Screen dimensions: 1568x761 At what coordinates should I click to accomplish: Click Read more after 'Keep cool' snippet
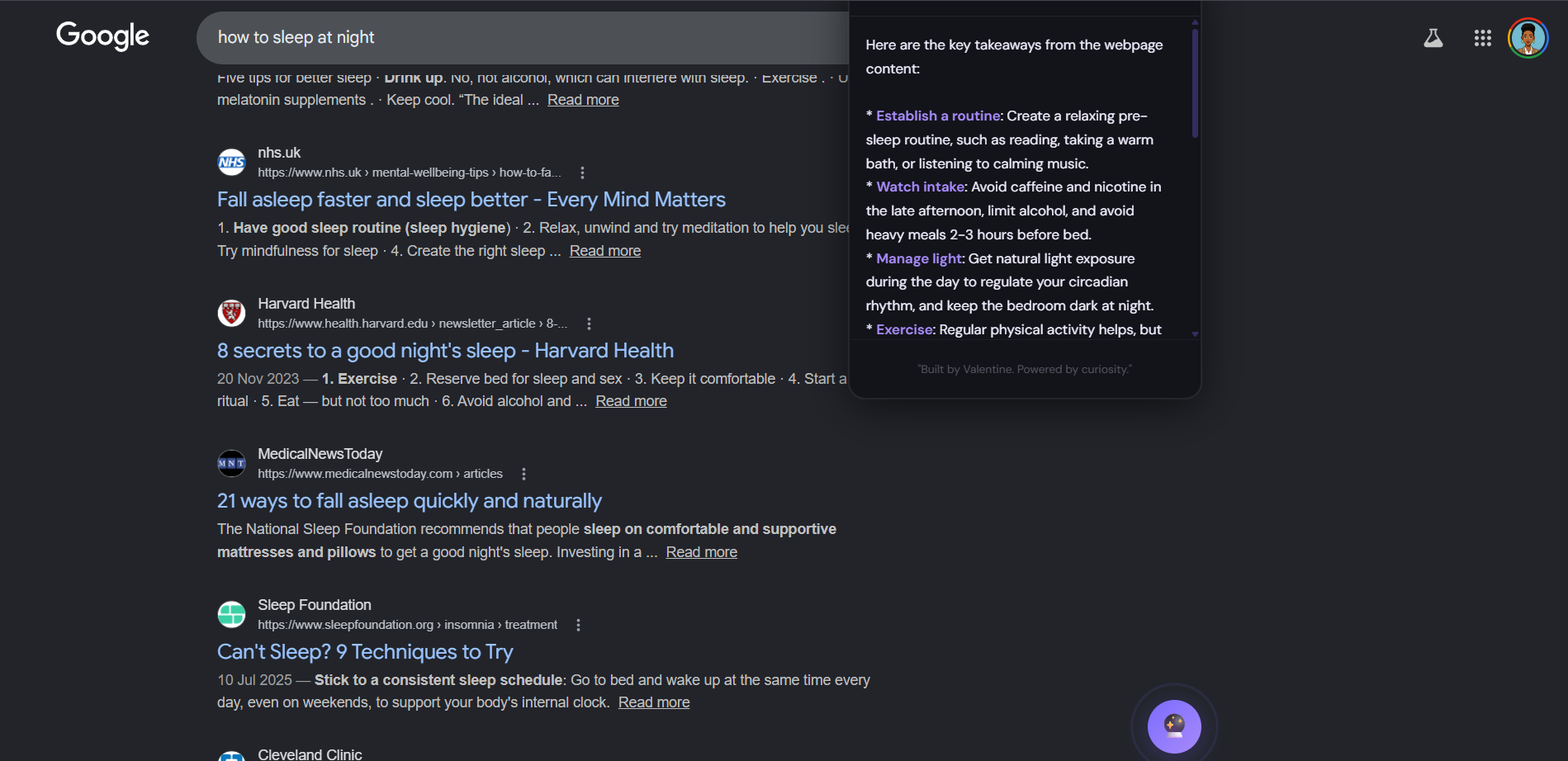coord(583,100)
